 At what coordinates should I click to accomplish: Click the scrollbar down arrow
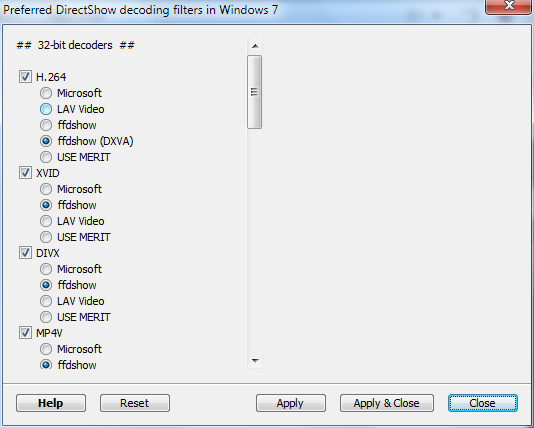tap(255, 361)
